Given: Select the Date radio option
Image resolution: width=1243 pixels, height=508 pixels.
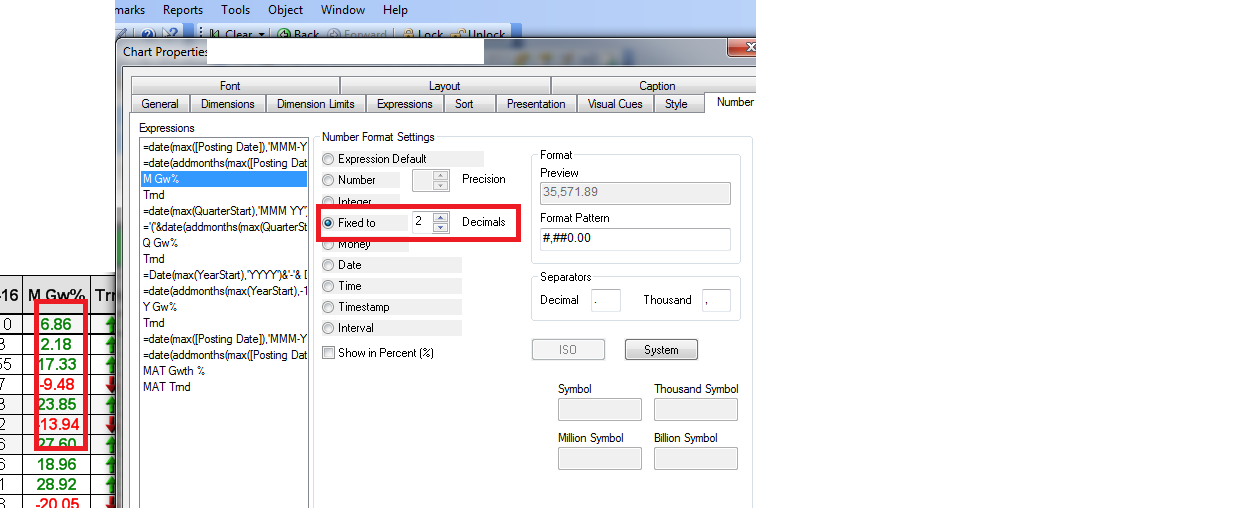Looking at the screenshot, I should point(329,265).
